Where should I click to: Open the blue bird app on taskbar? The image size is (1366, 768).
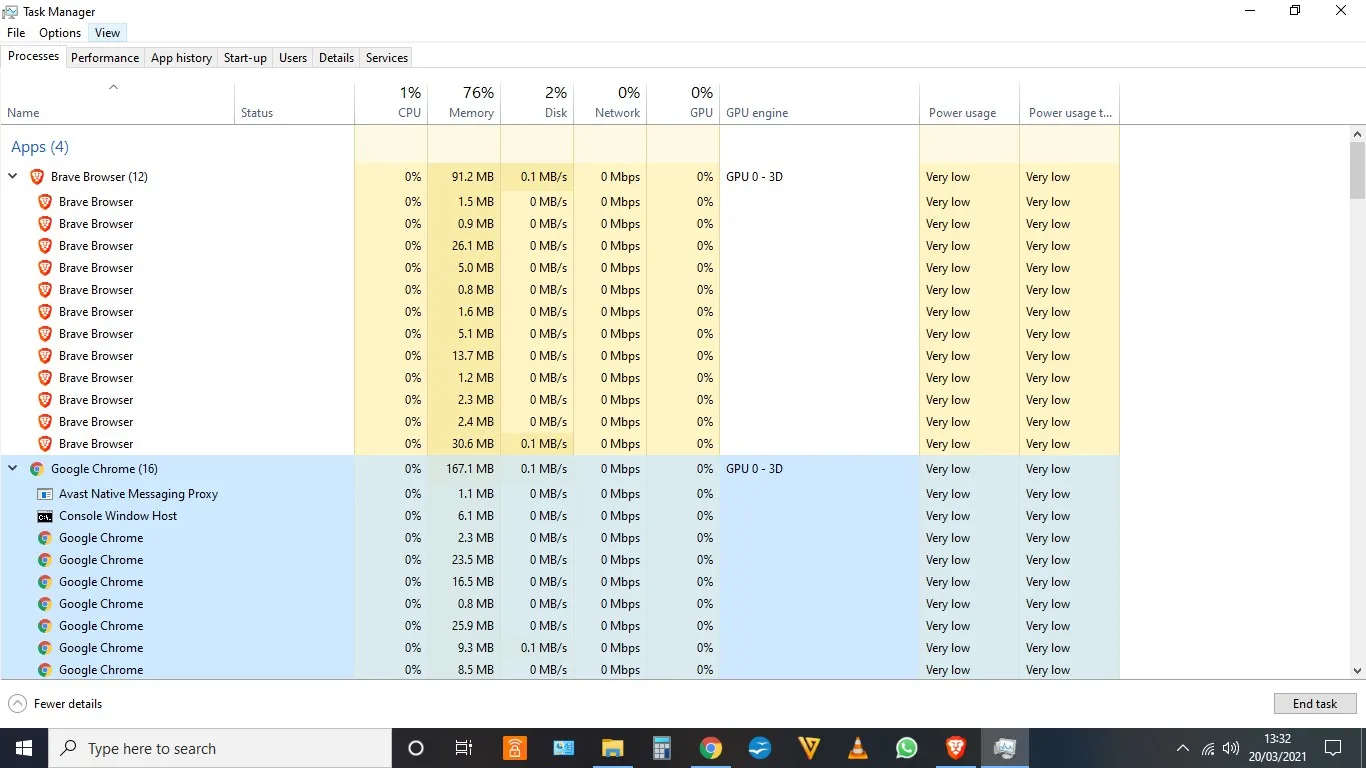759,748
